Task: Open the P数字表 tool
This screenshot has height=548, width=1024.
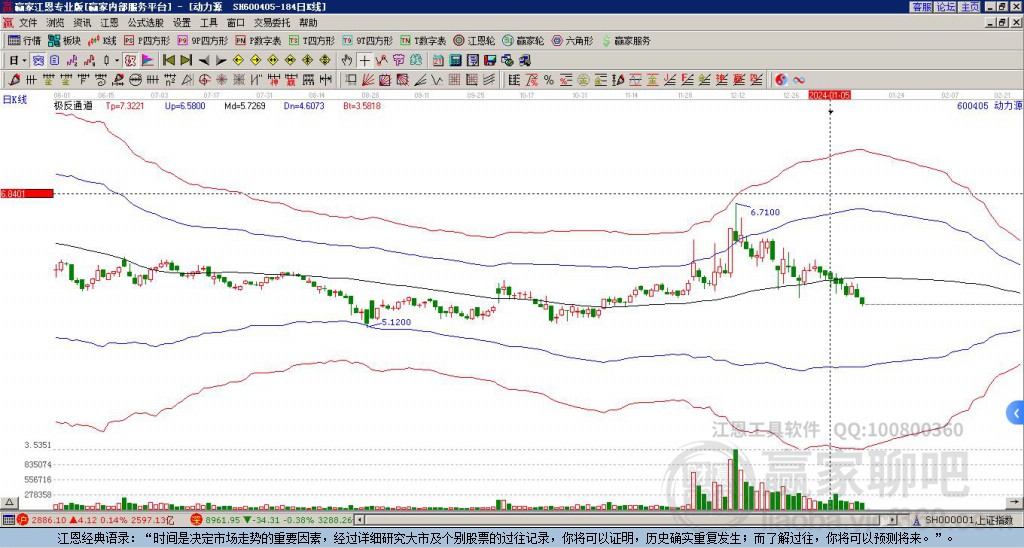Action: 258,40
